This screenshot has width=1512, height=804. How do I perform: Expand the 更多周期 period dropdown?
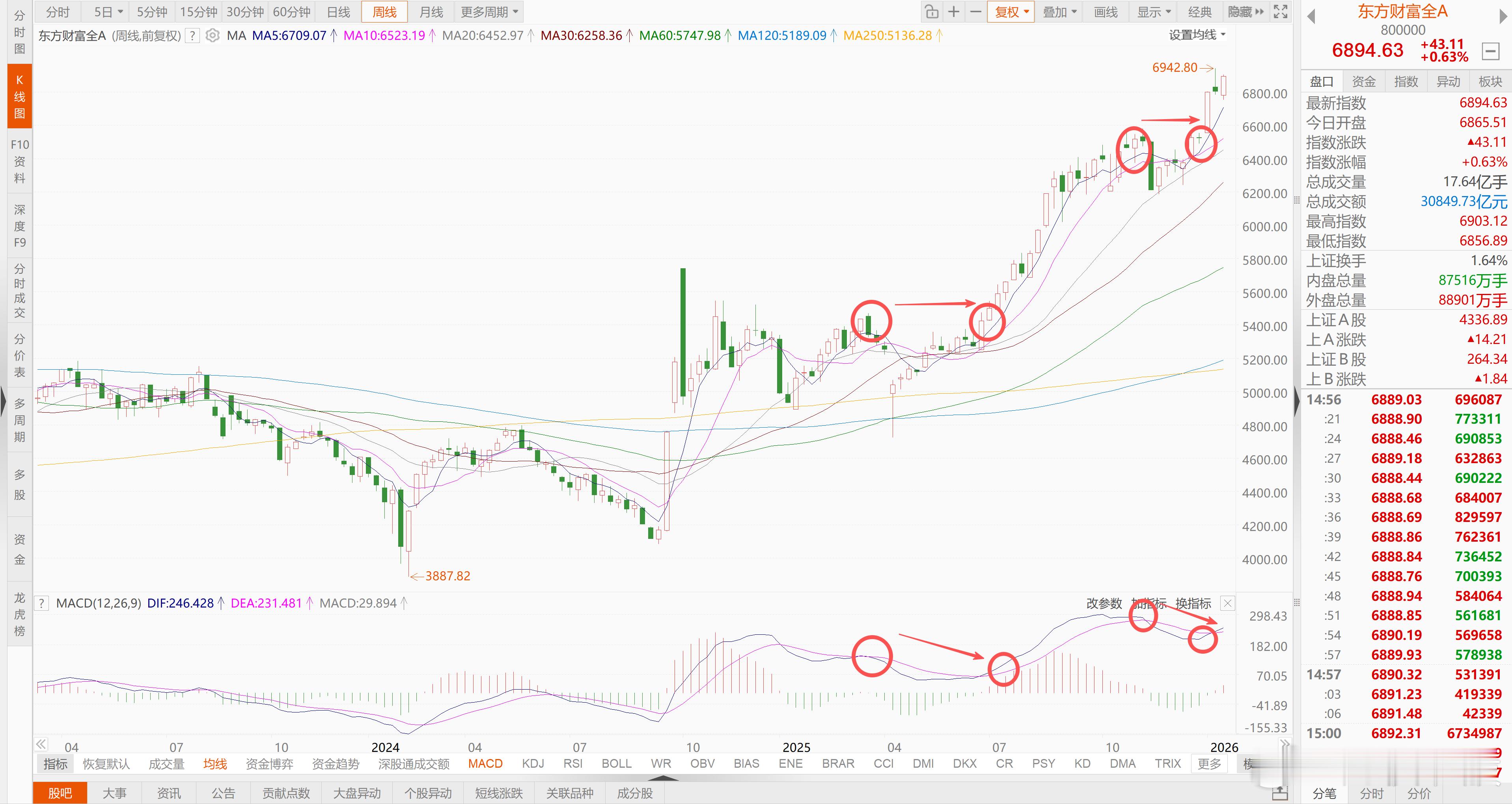tap(490, 12)
